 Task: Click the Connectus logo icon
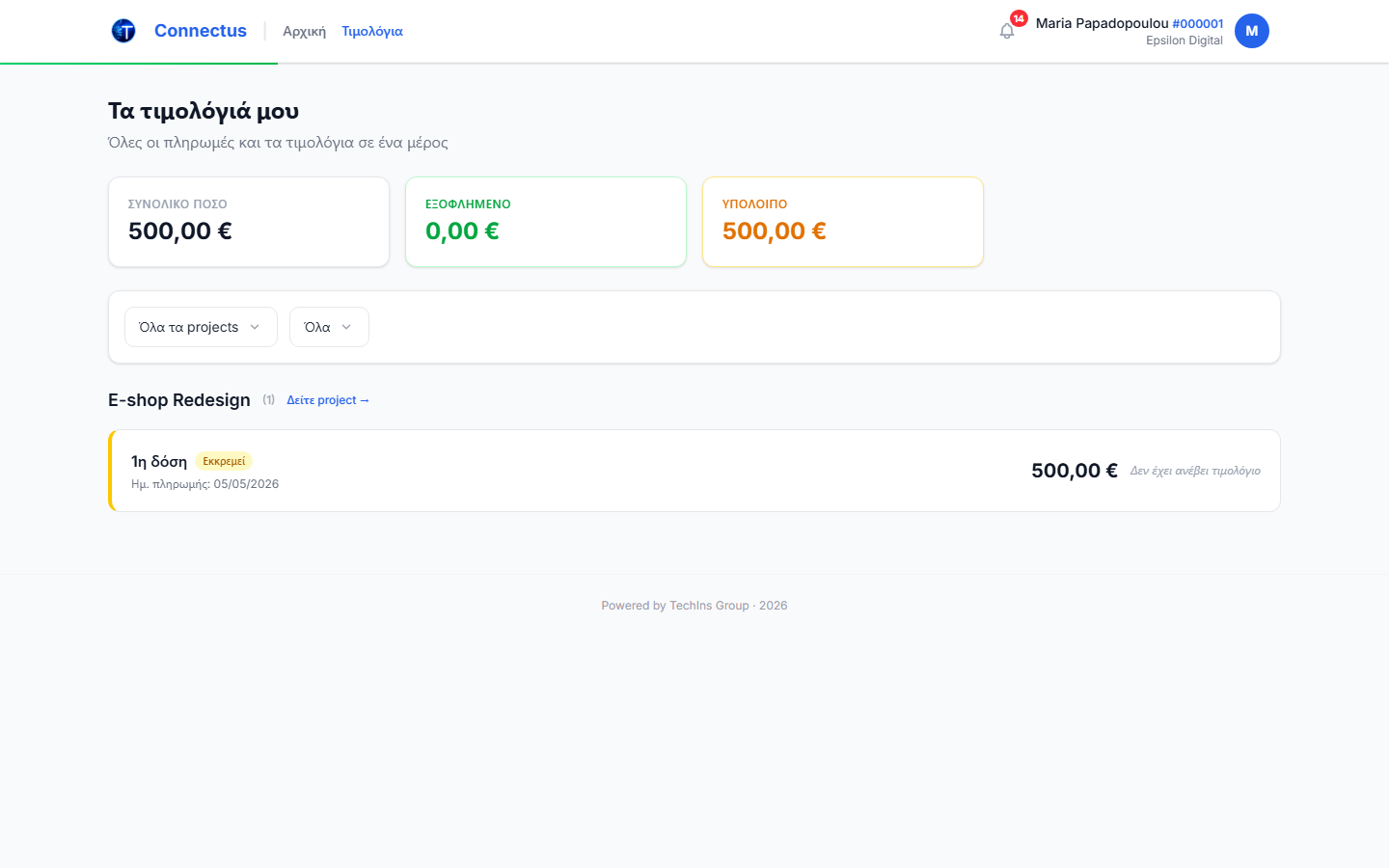(x=123, y=31)
